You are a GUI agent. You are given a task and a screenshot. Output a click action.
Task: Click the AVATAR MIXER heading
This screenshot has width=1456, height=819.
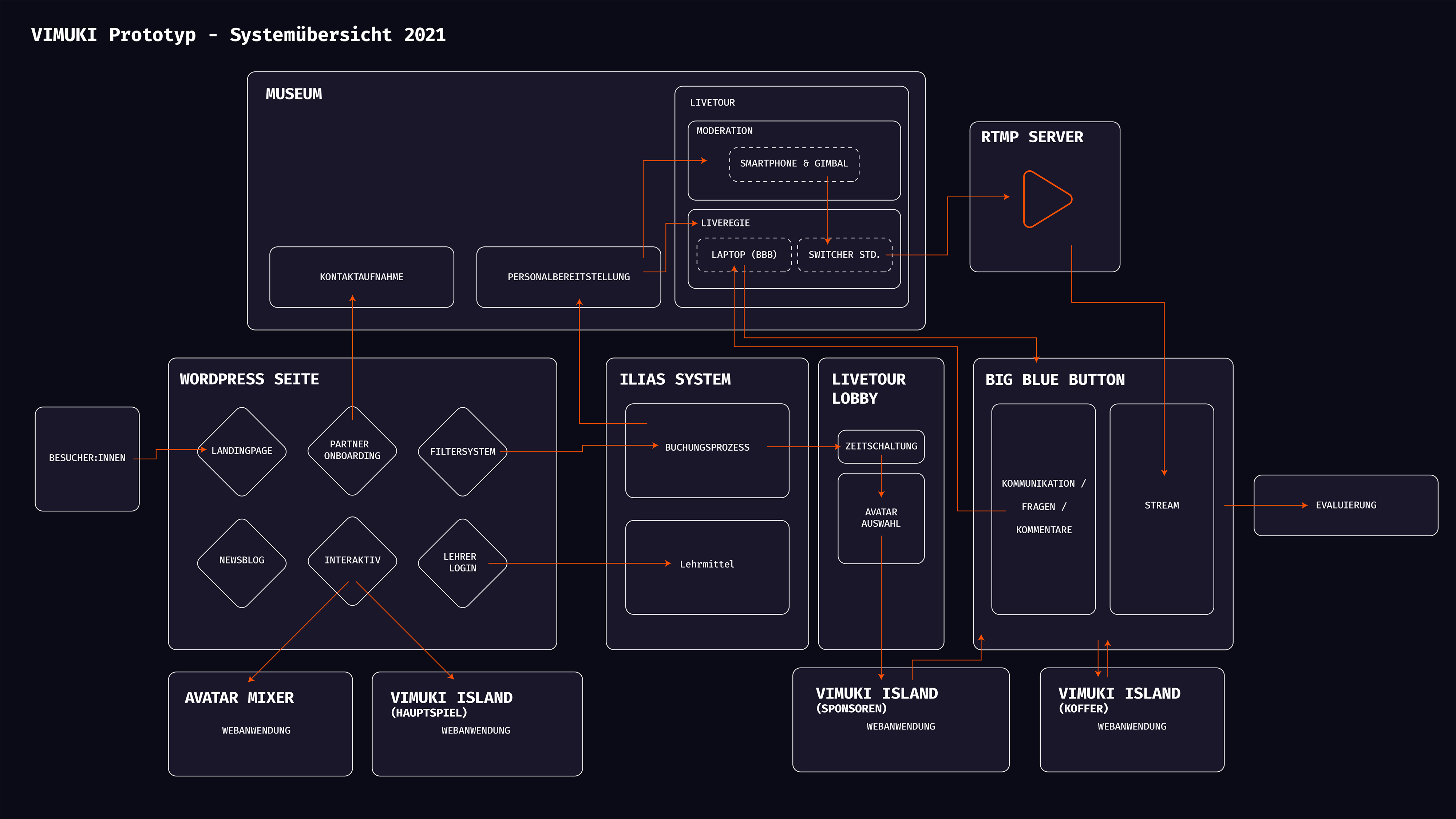pyautogui.click(x=239, y=697)
